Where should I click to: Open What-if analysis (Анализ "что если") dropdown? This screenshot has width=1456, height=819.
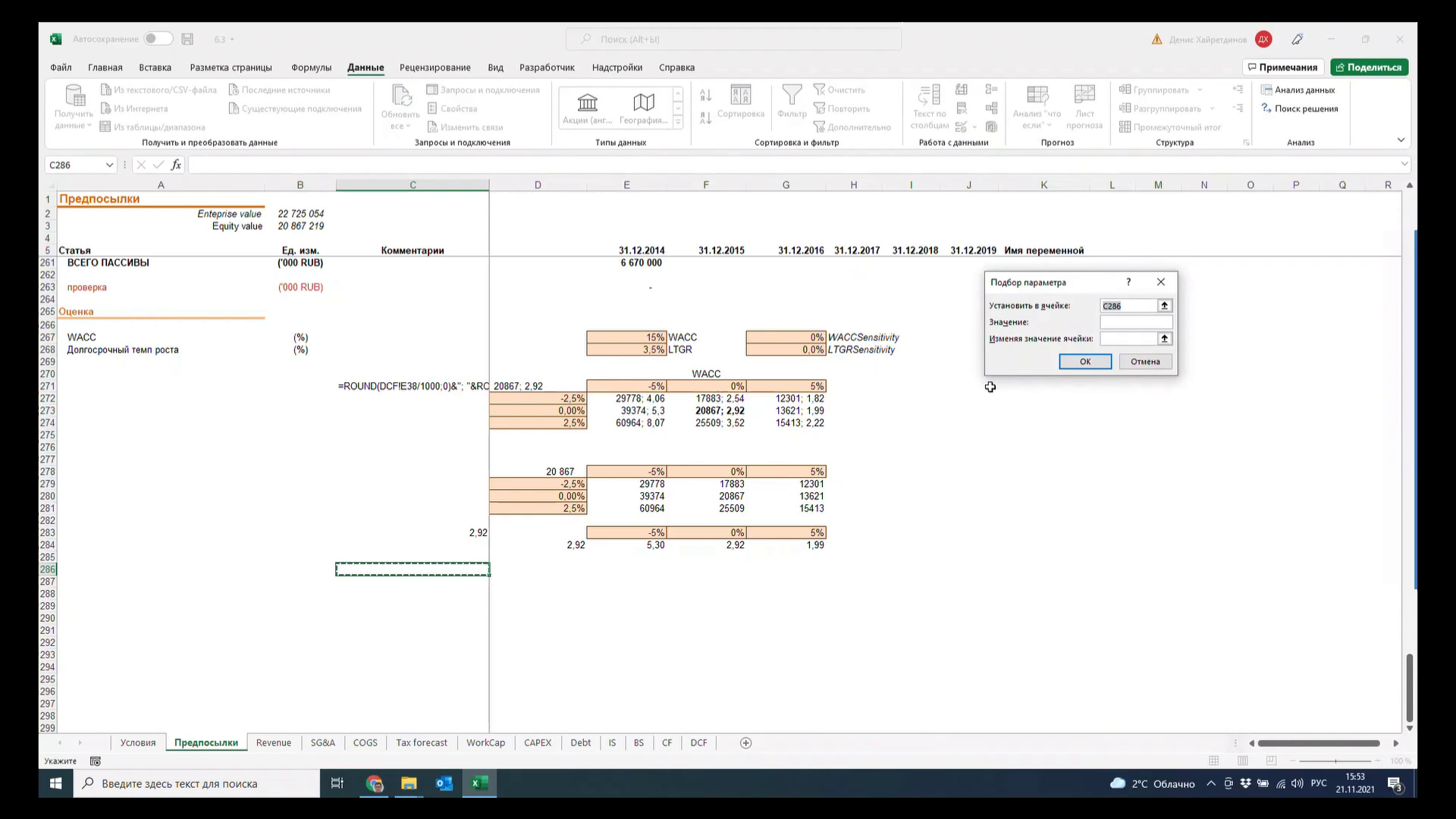pos(1037,107)
